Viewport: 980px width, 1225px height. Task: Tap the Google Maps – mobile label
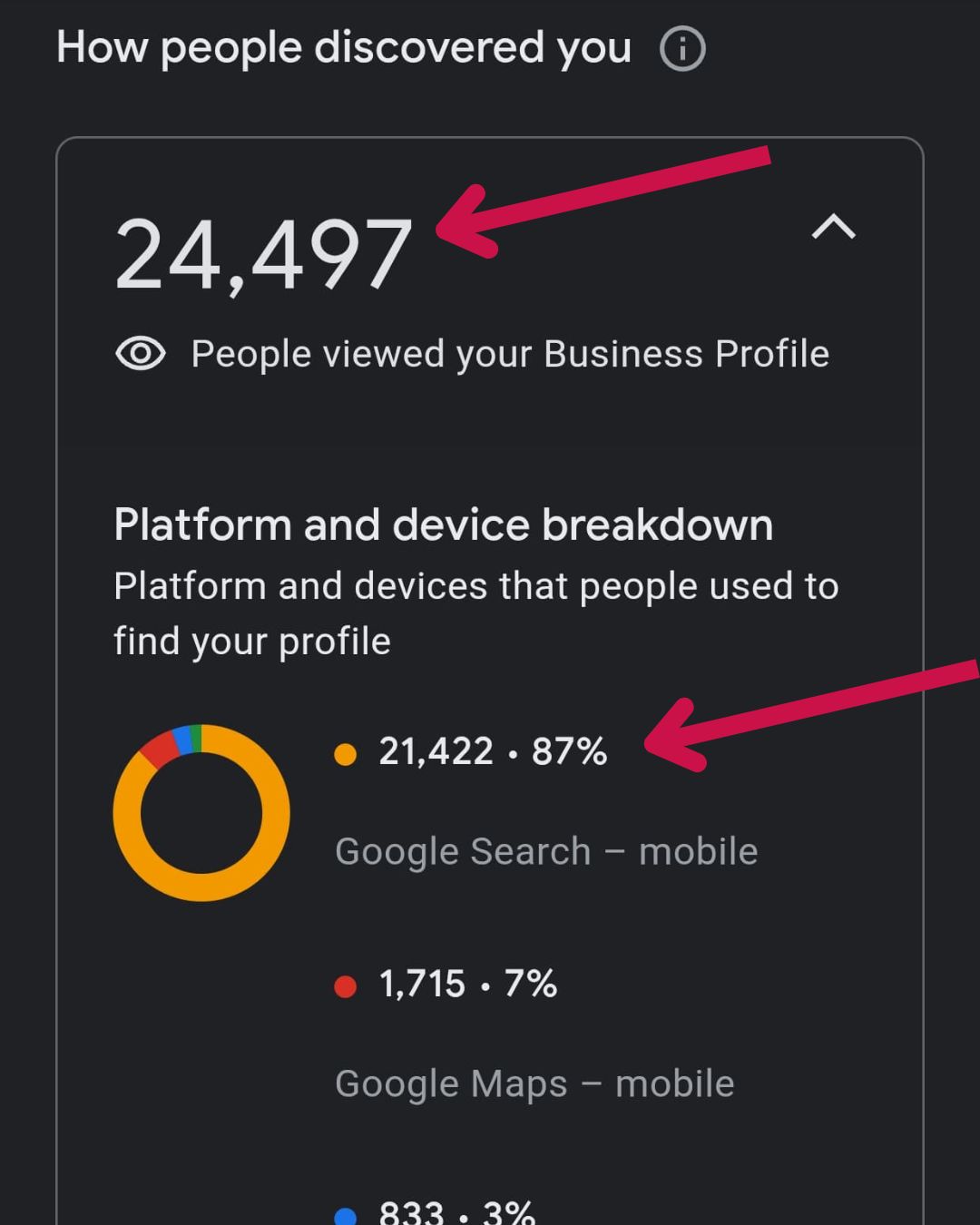point(534,1083)
